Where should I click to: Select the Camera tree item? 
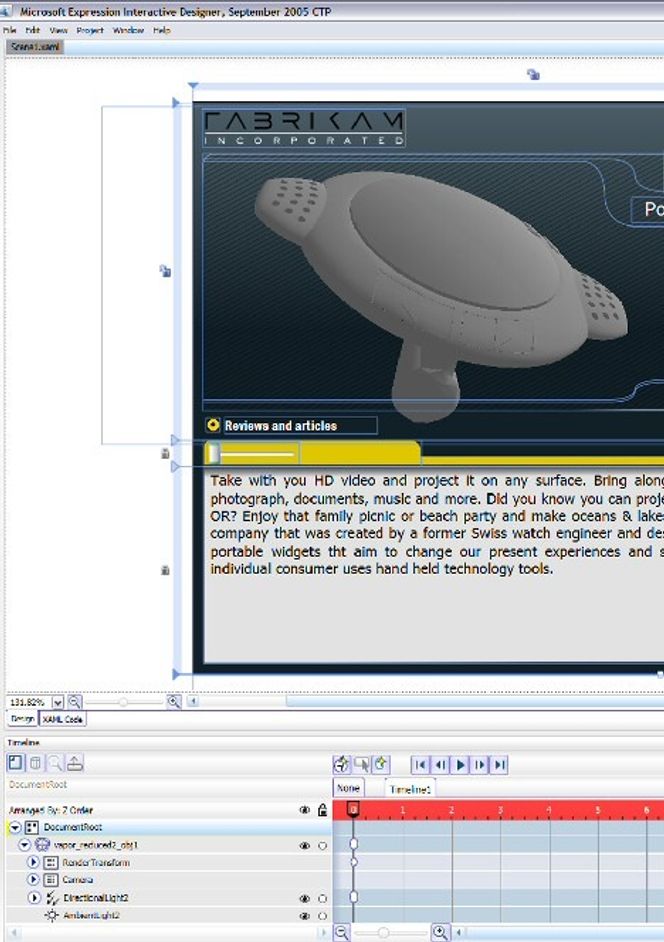(78, 880)
